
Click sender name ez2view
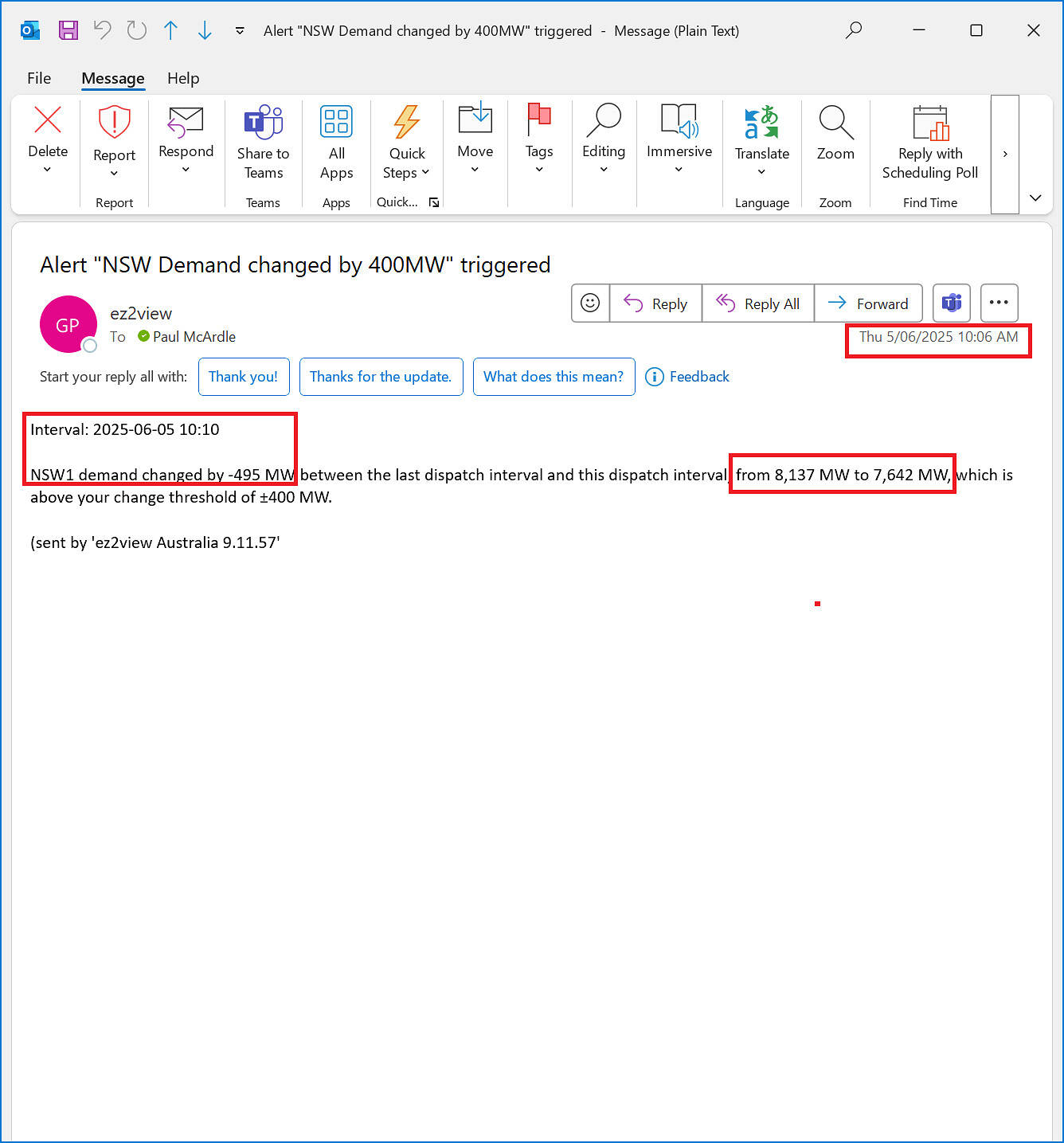[141, 313]
